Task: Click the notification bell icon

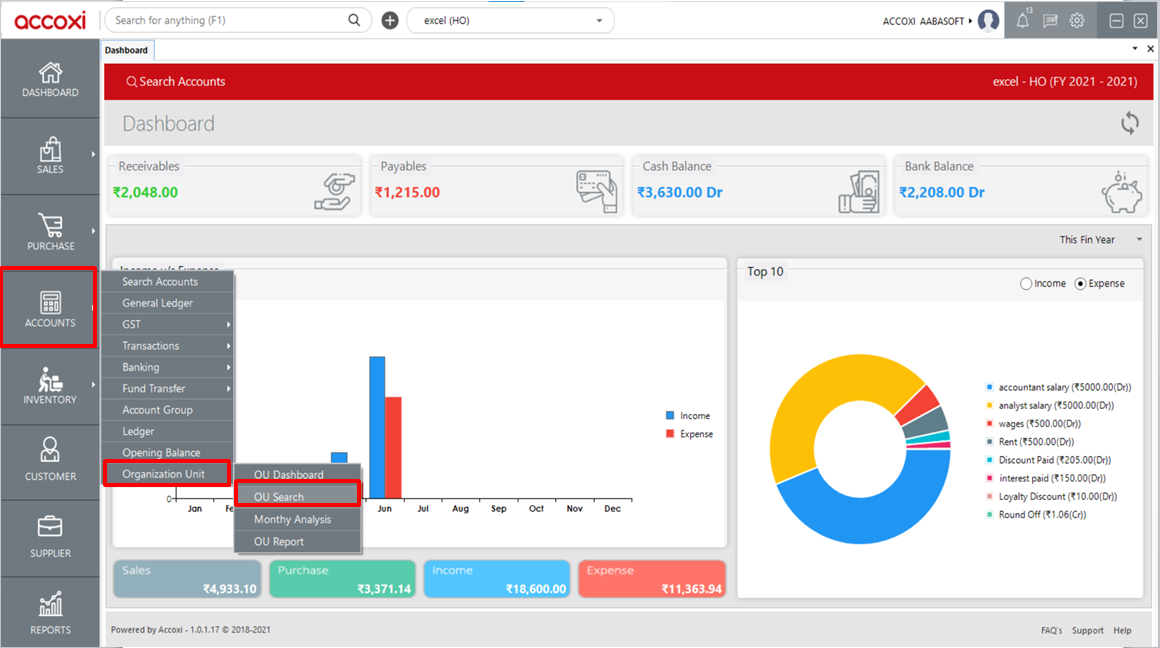Action: (1021, 20)
